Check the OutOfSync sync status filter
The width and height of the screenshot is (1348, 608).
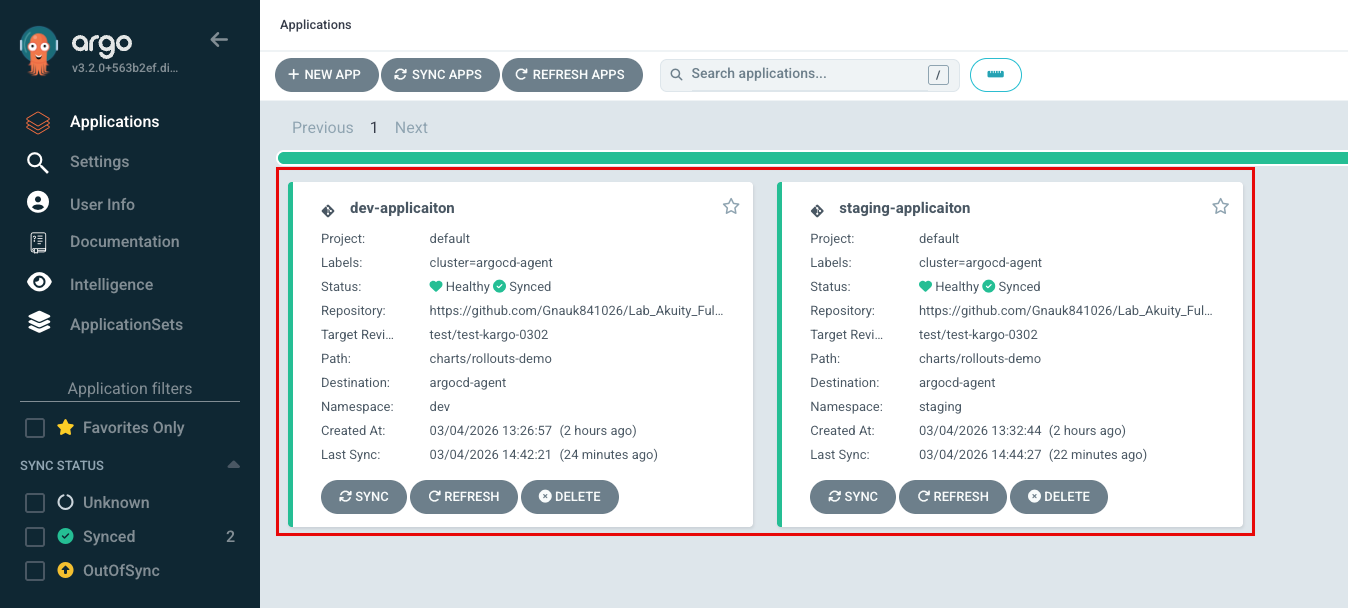point(35,571)
